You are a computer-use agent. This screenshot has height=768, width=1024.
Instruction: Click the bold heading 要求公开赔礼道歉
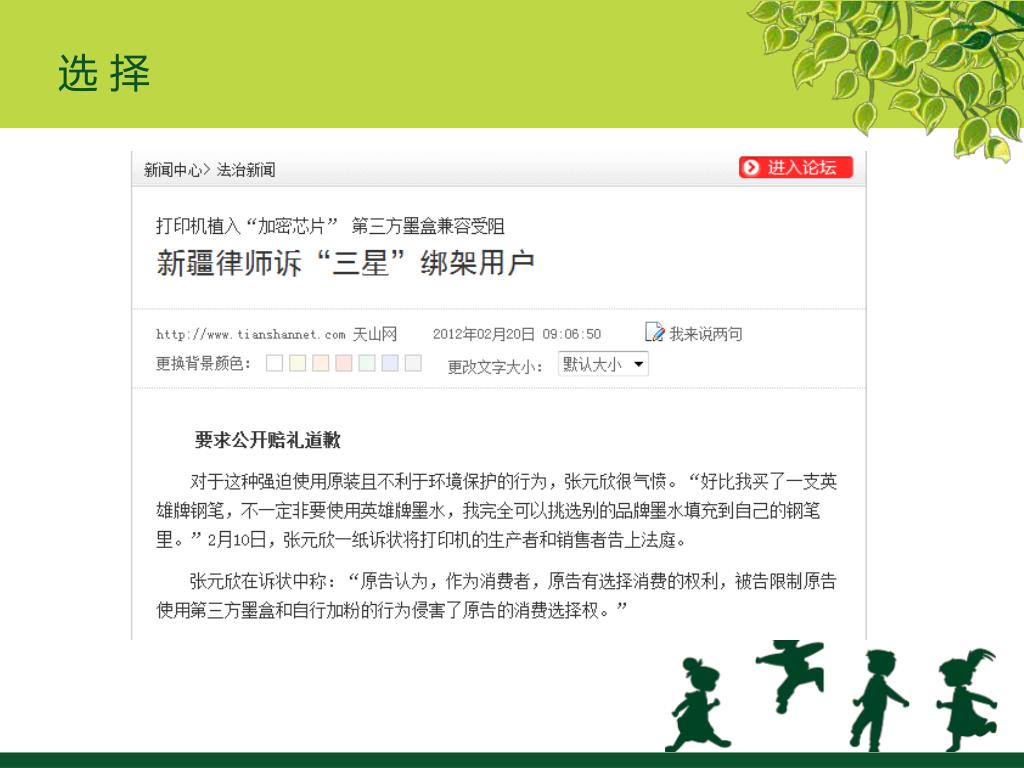(268, 440)
